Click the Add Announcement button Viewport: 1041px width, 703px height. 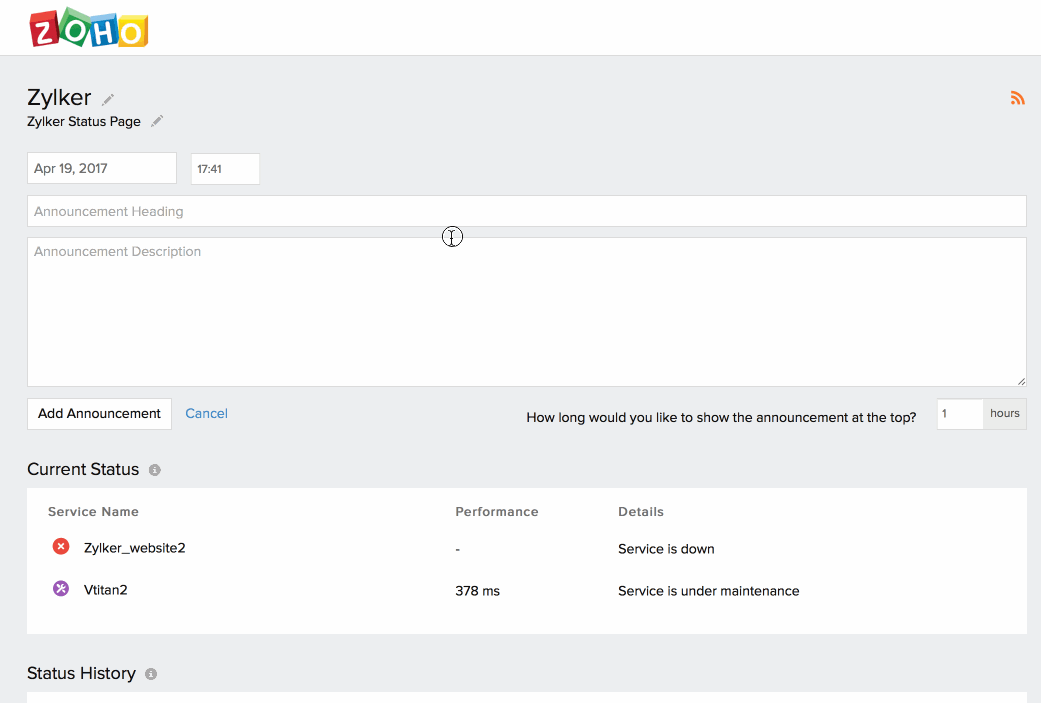coord(99,413)
